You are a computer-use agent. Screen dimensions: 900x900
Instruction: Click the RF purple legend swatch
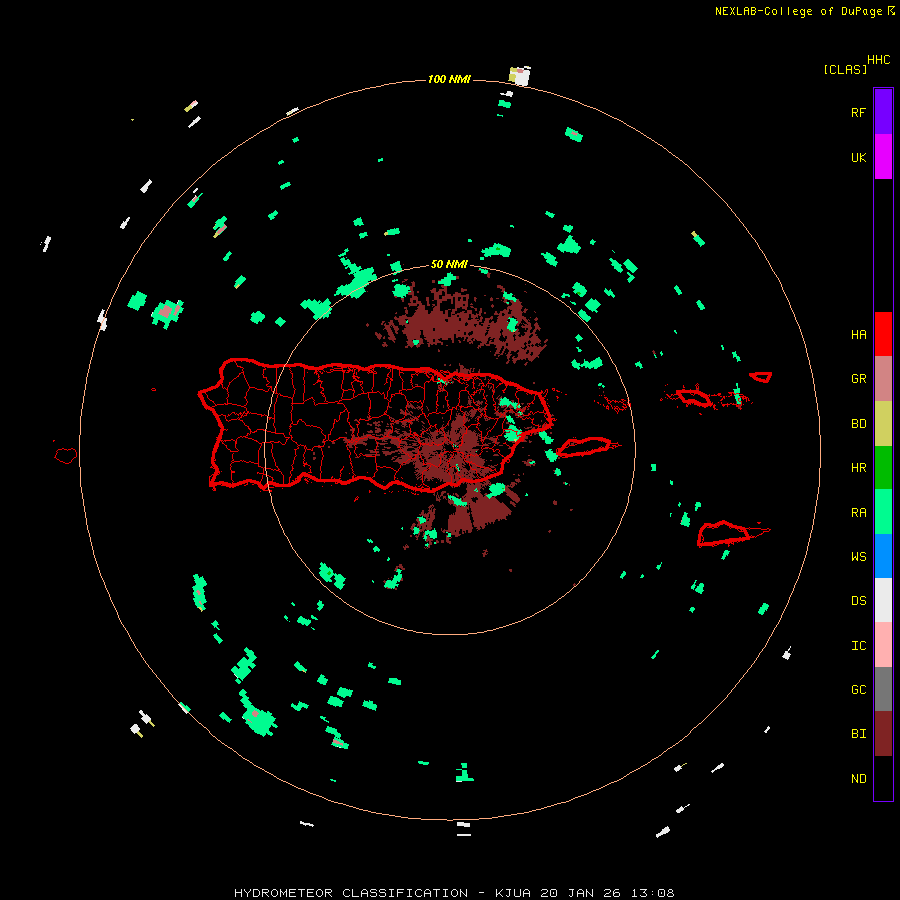[x=883, y=112]
